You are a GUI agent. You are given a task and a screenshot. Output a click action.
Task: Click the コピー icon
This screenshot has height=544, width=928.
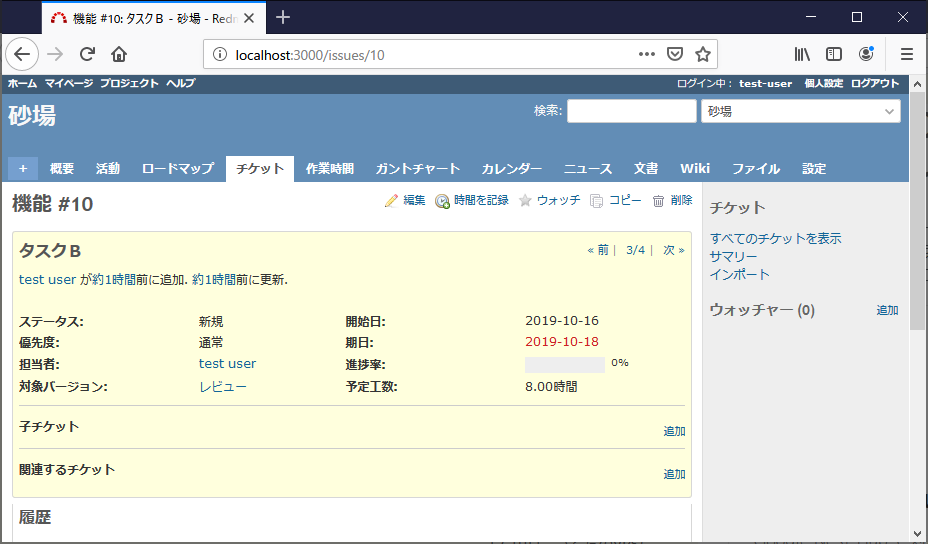click(597, 201)
